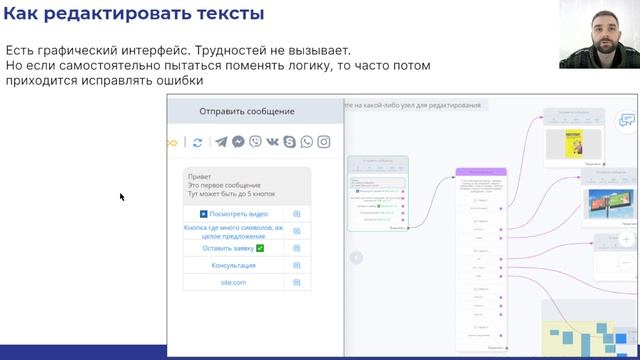Select the Facebook Messenger channel icon
Screen dimensions: 640x360
(238, 142)
